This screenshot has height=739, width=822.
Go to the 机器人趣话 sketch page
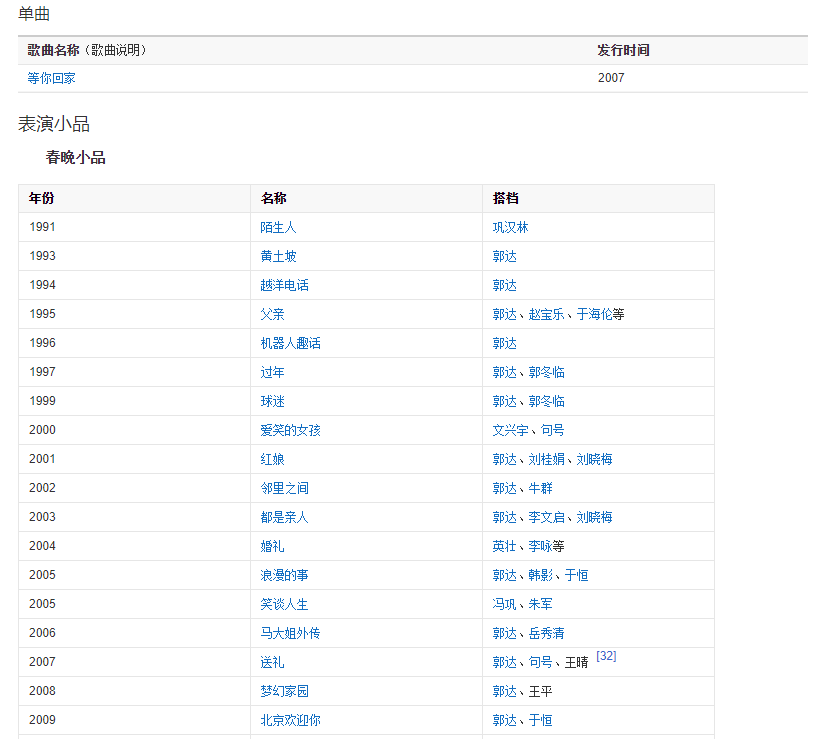[290, 343]
